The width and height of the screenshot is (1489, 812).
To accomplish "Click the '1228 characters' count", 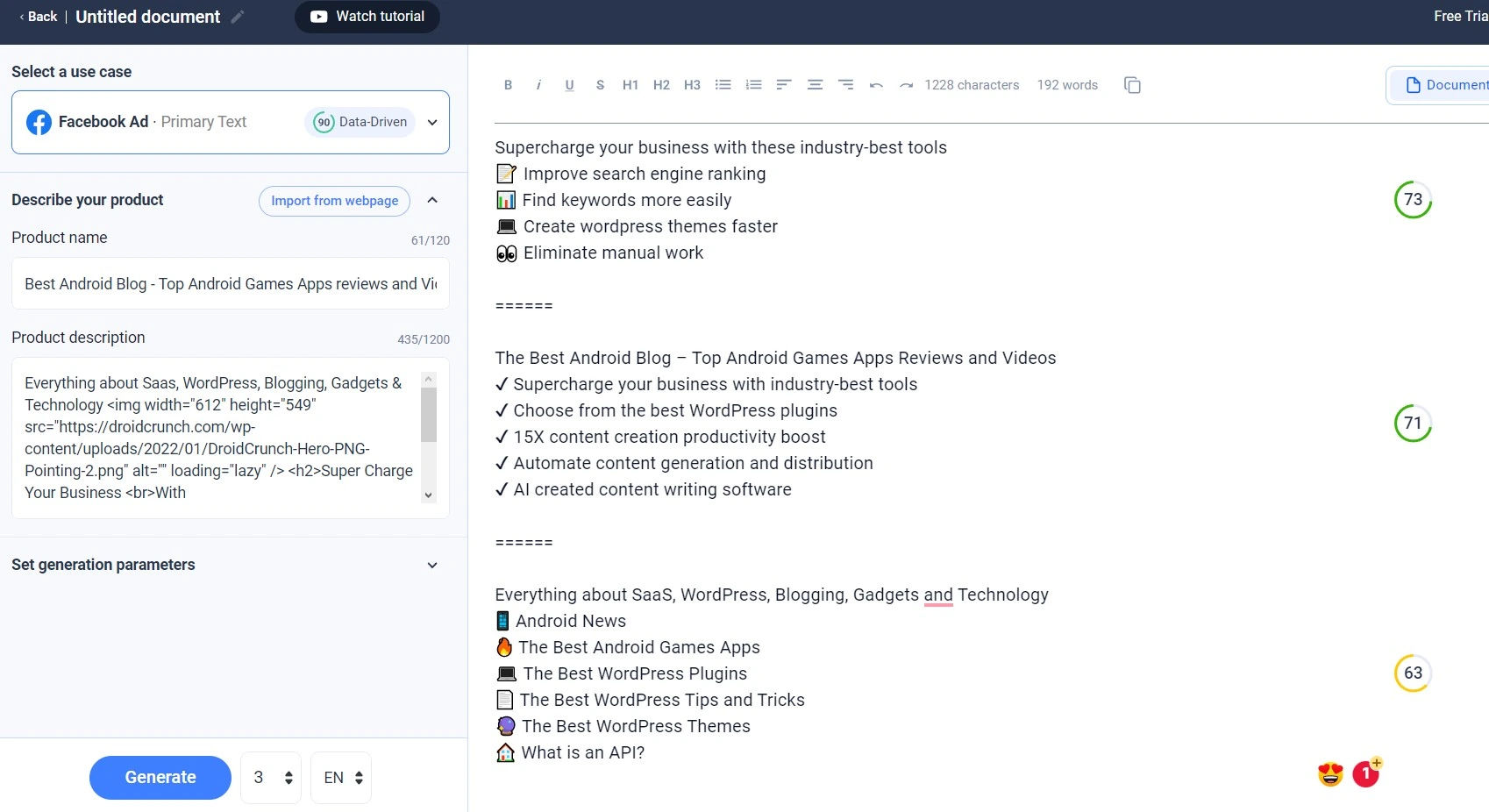I will (972, 85).
